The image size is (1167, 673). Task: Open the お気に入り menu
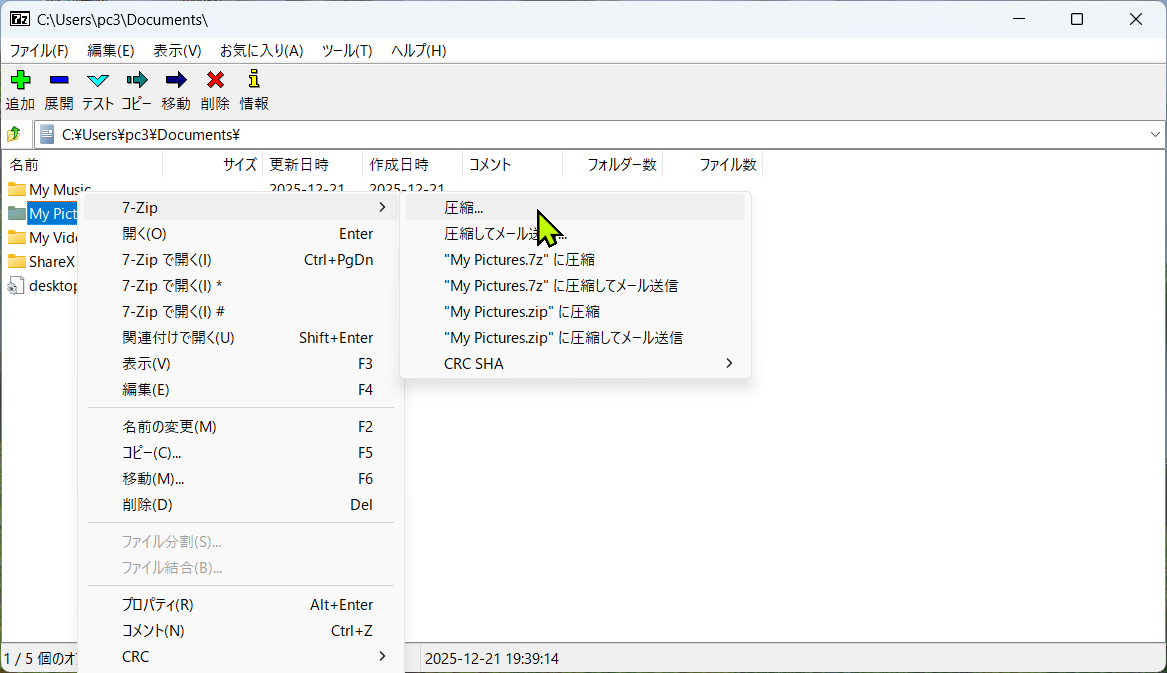pyautogui.click(x=261, y=50)
